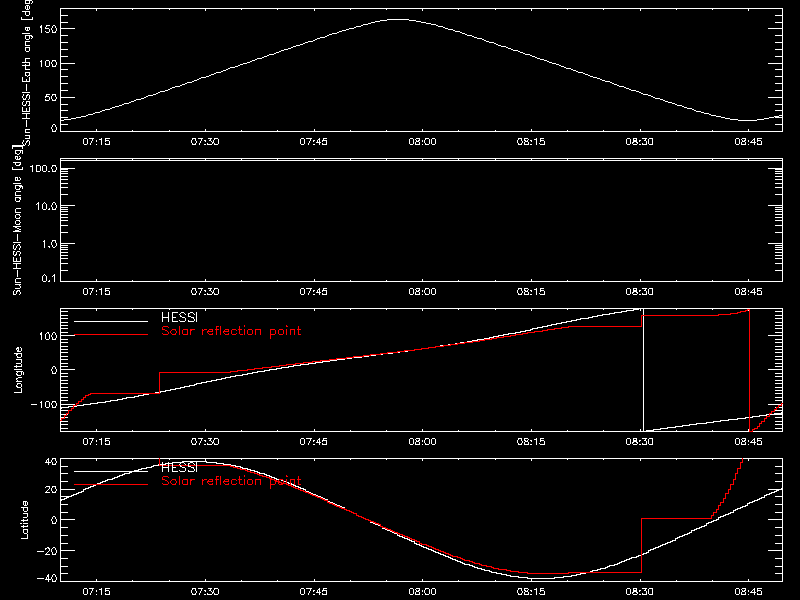Click the 'Sun-HESSI-Earth angle [deg]' axis title
The image size is (800, 600).
pos(27,73)
